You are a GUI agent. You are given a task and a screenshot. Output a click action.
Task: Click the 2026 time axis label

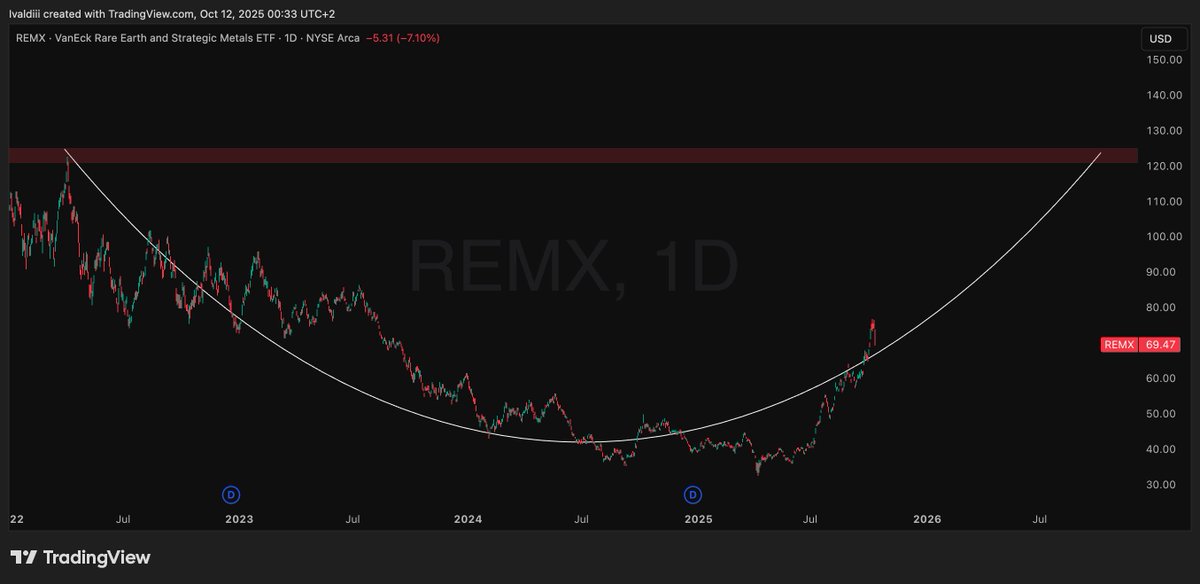click(927, 519)
